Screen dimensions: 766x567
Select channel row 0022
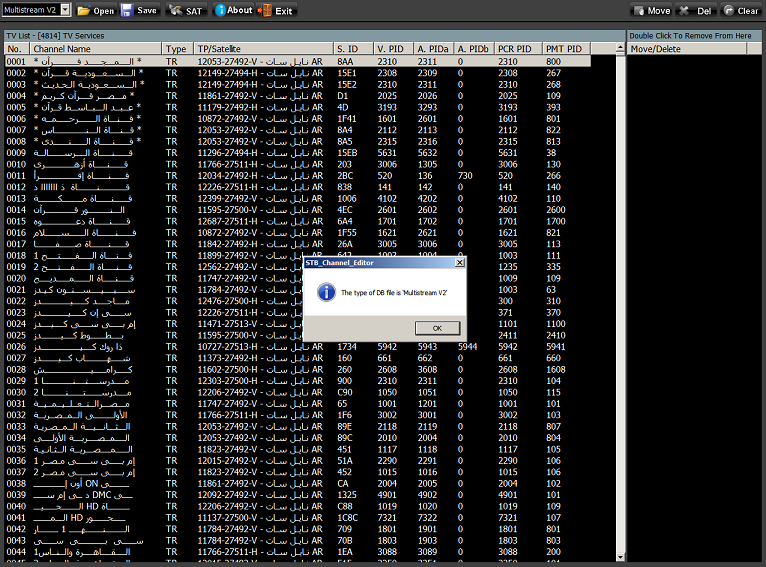click(298, 301)
